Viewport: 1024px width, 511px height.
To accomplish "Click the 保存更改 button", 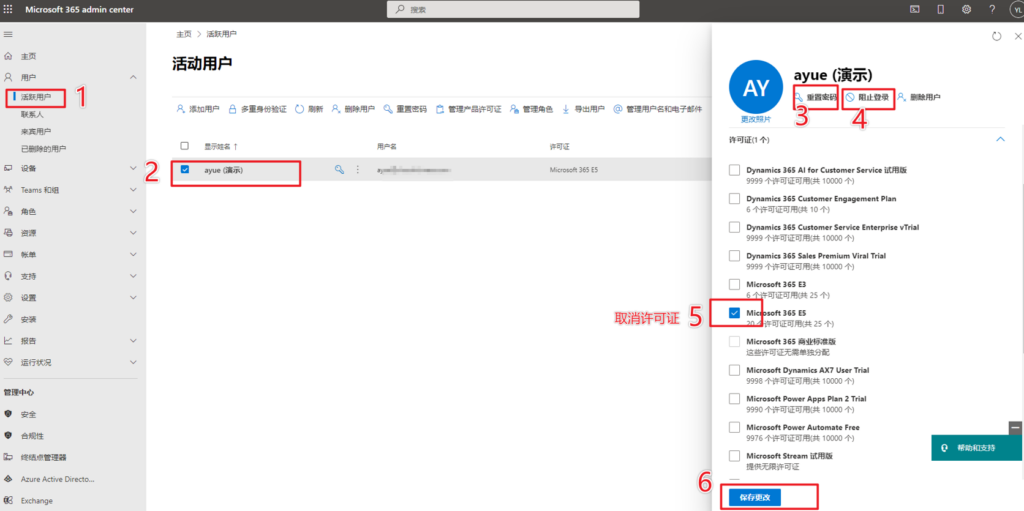I will click(x=755, y=497).
